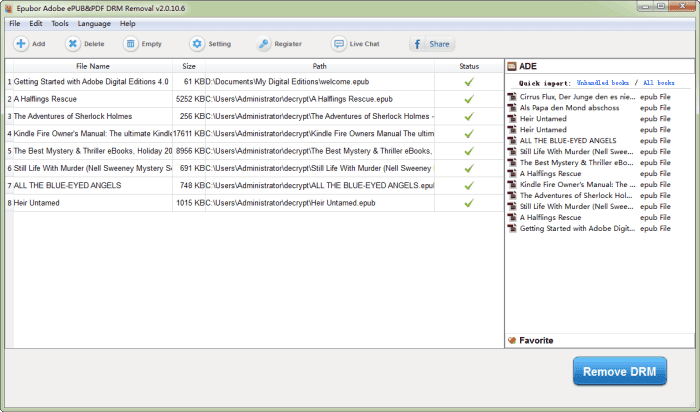Click path ending 'Heir Untamed.epub'
Viewport: 700px width, 412px height.
pyautogui.click(x=291, y=203)
